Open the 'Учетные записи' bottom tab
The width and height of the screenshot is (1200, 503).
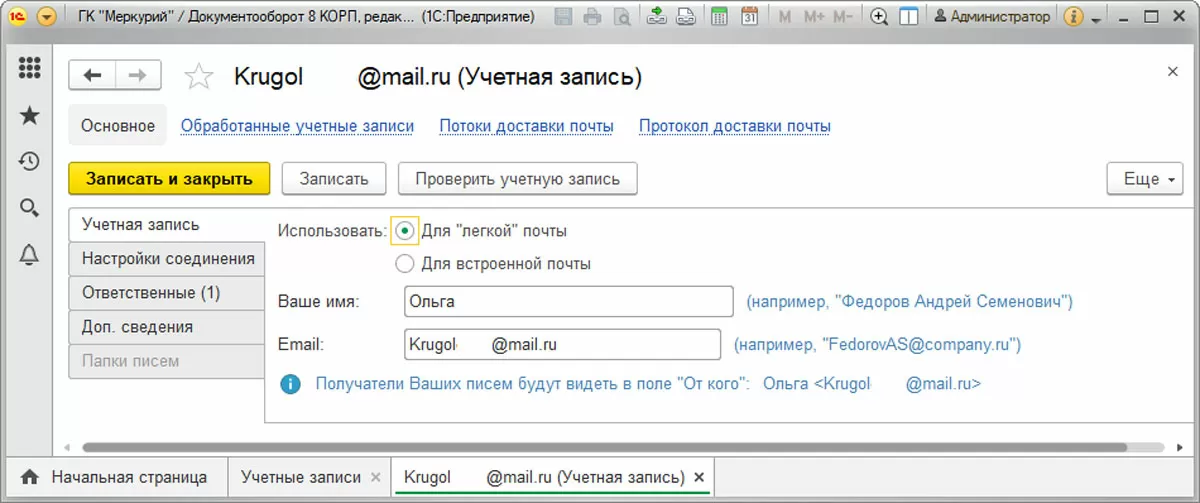pos(300,477)
